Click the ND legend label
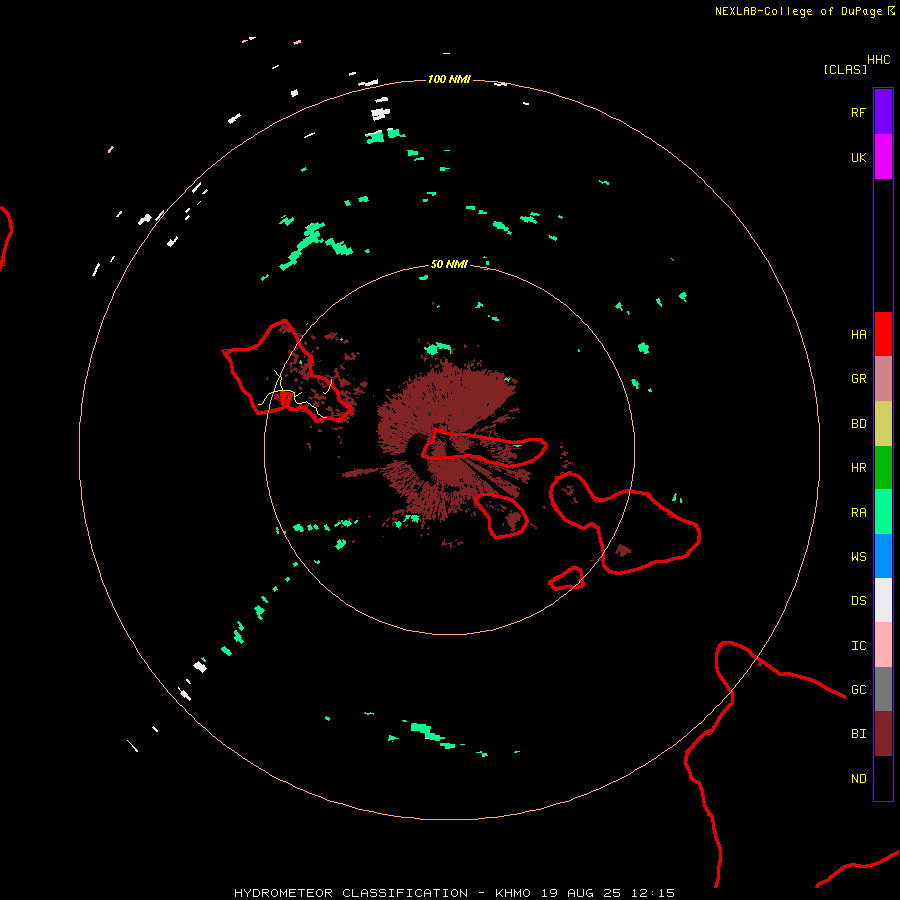This screenshot has width=900, height=900. pos(858,779)
